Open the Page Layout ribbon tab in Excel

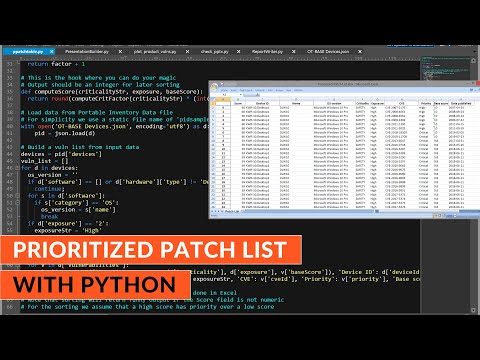pyautogui.click(x=246, y=90)
